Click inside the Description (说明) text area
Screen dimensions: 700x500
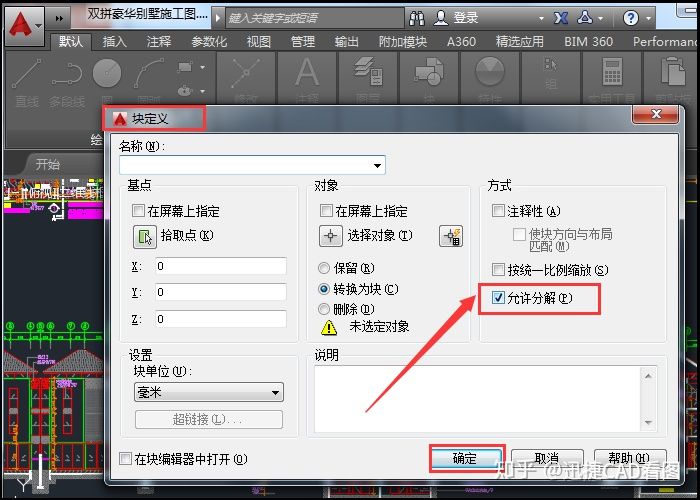pos(478,399)
